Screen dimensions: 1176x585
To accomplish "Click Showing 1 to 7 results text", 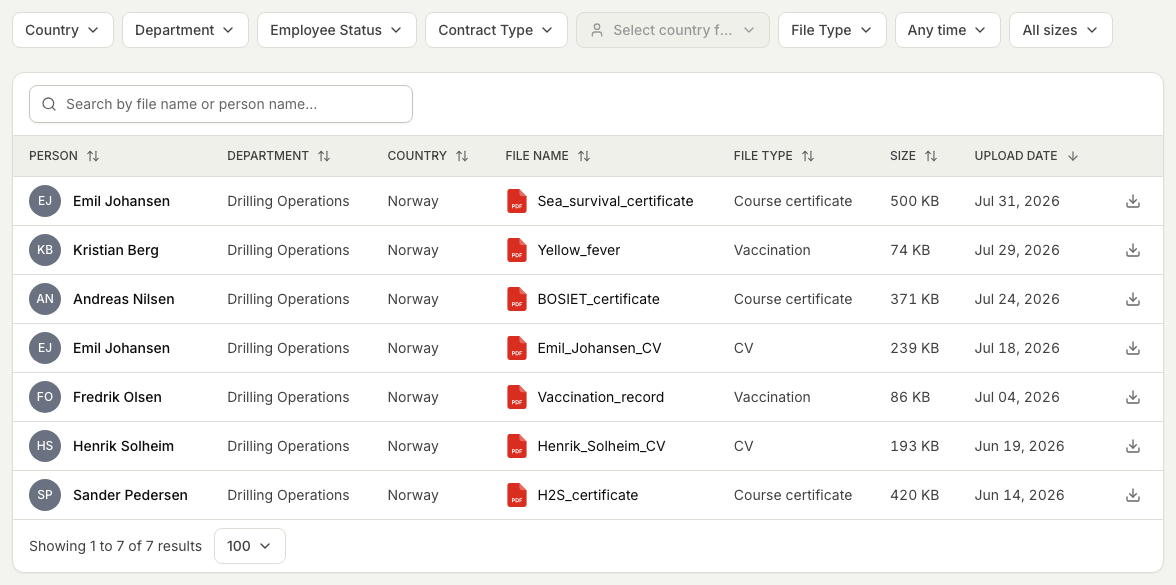I will click(116, 546).
